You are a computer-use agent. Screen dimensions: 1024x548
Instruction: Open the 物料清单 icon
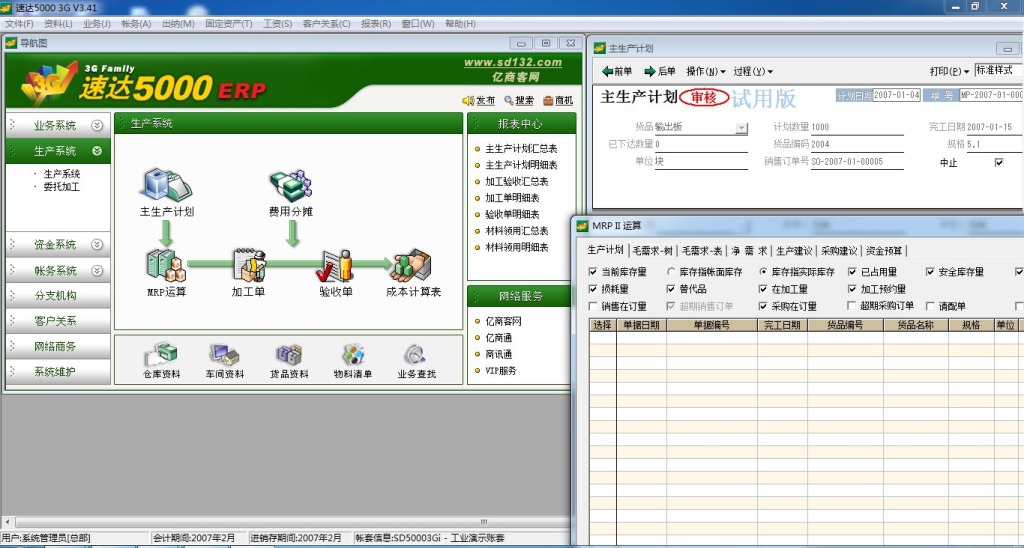click(x=353, y=355)
